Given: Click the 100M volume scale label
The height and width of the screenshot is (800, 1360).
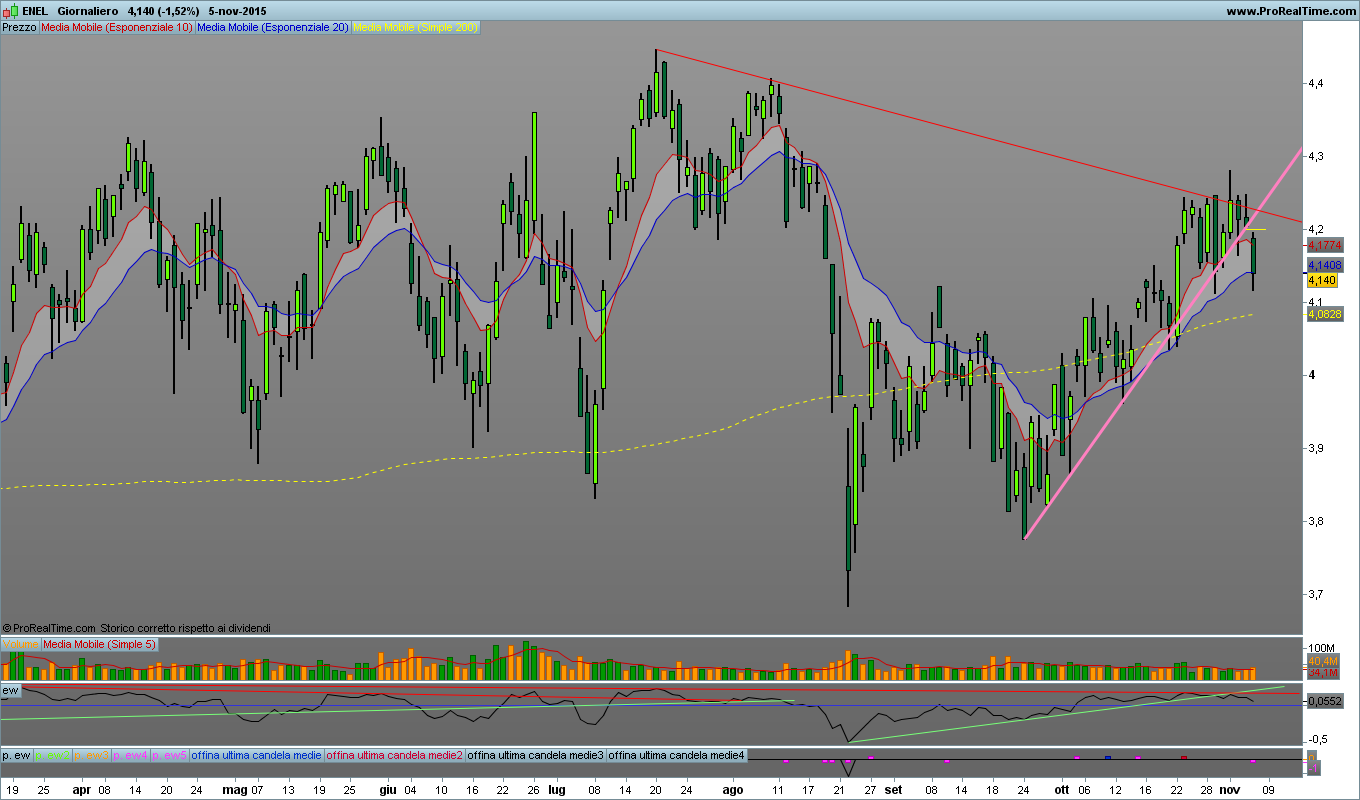Looking at the screenshot, I should coord(1322,650).
